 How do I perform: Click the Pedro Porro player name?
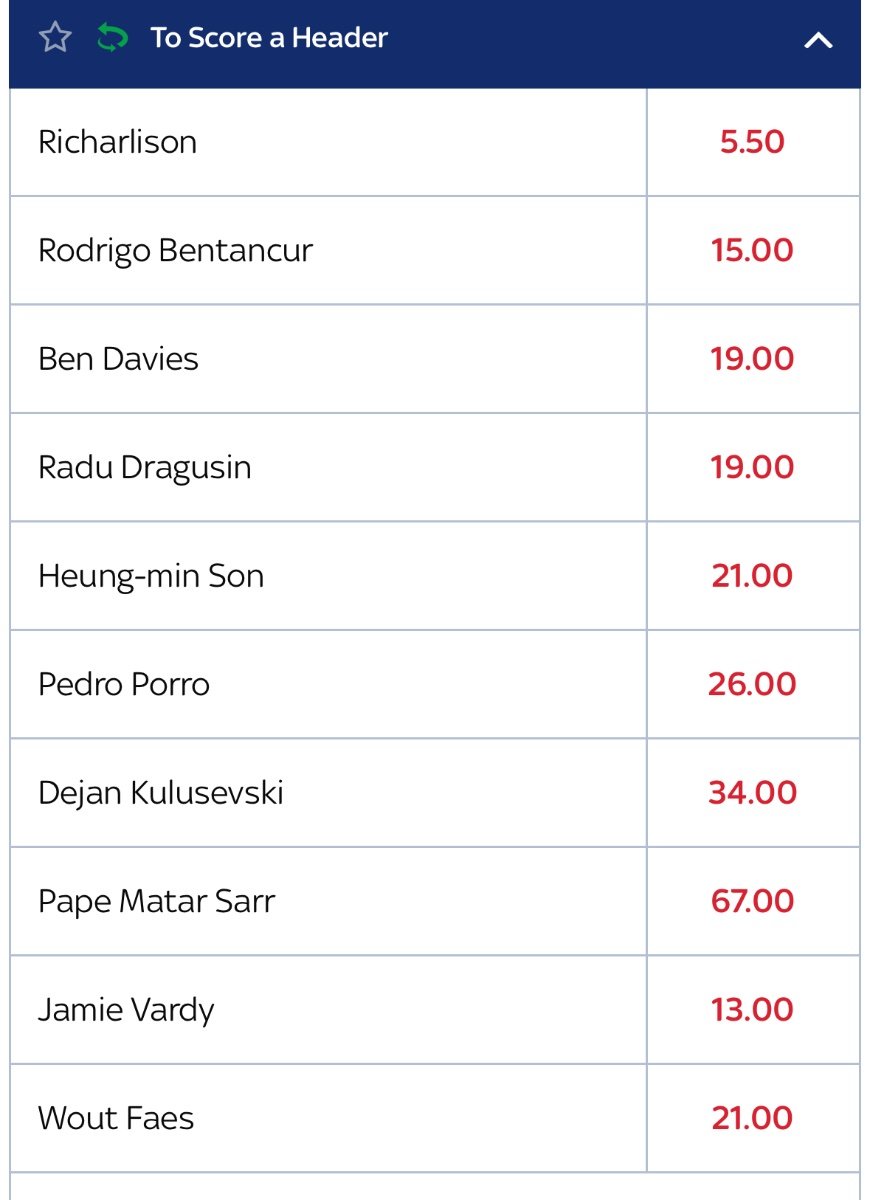point(124,684)
